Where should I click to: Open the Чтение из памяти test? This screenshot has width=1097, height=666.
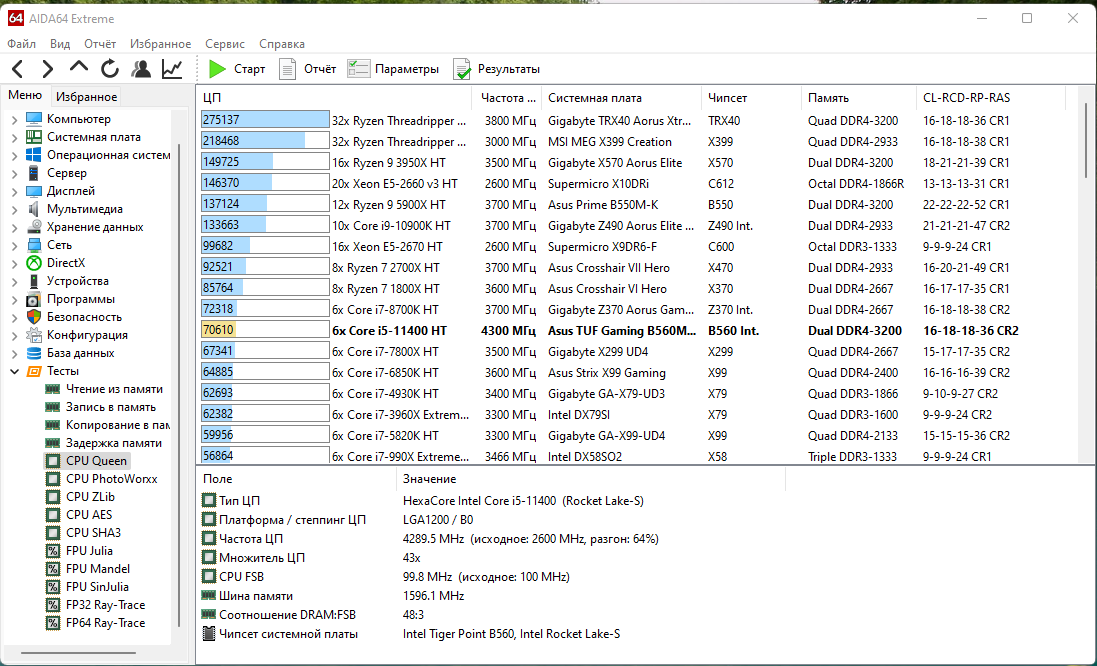click(x=104, y=389)
